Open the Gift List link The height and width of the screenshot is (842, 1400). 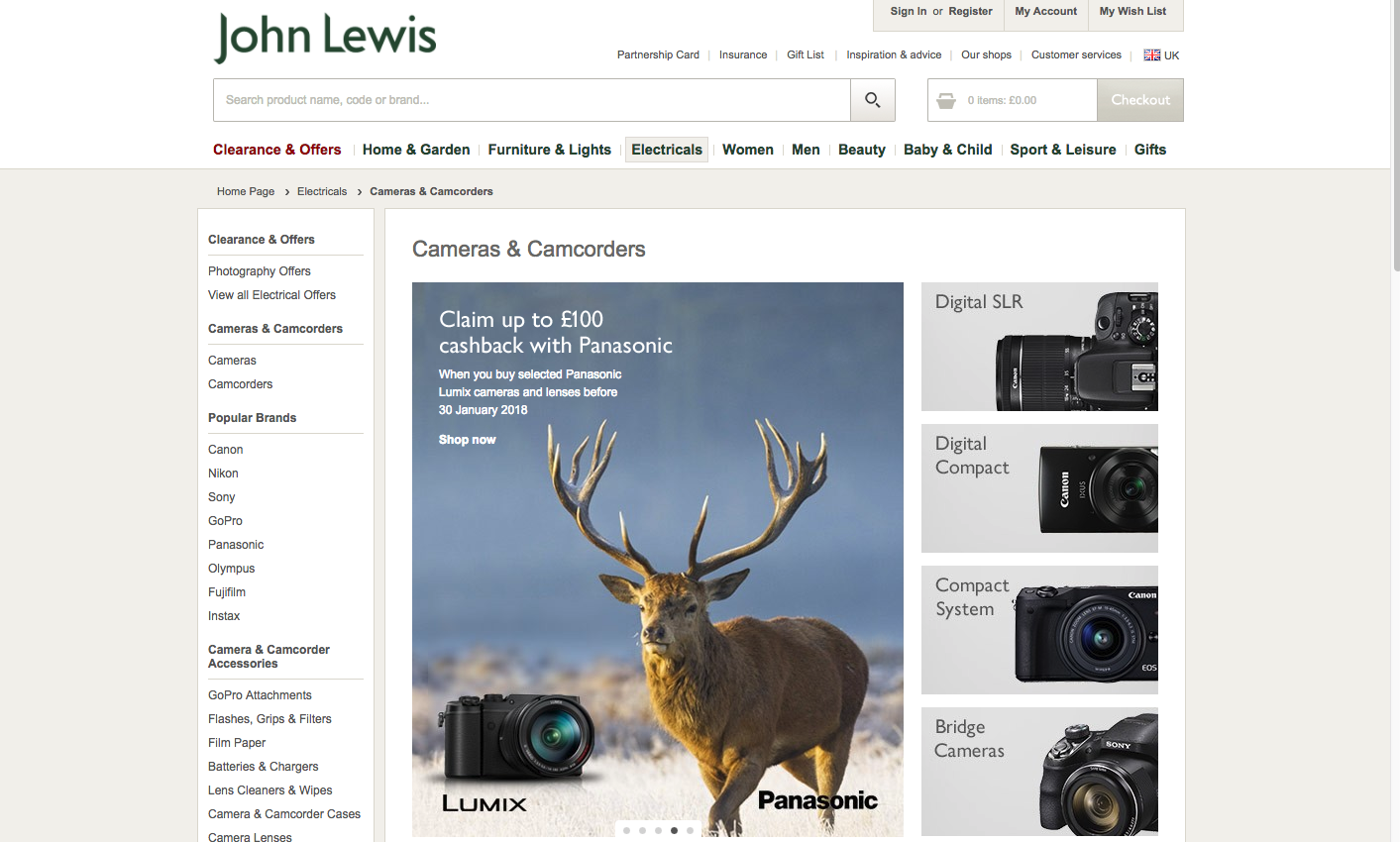(x=806, y=55)
